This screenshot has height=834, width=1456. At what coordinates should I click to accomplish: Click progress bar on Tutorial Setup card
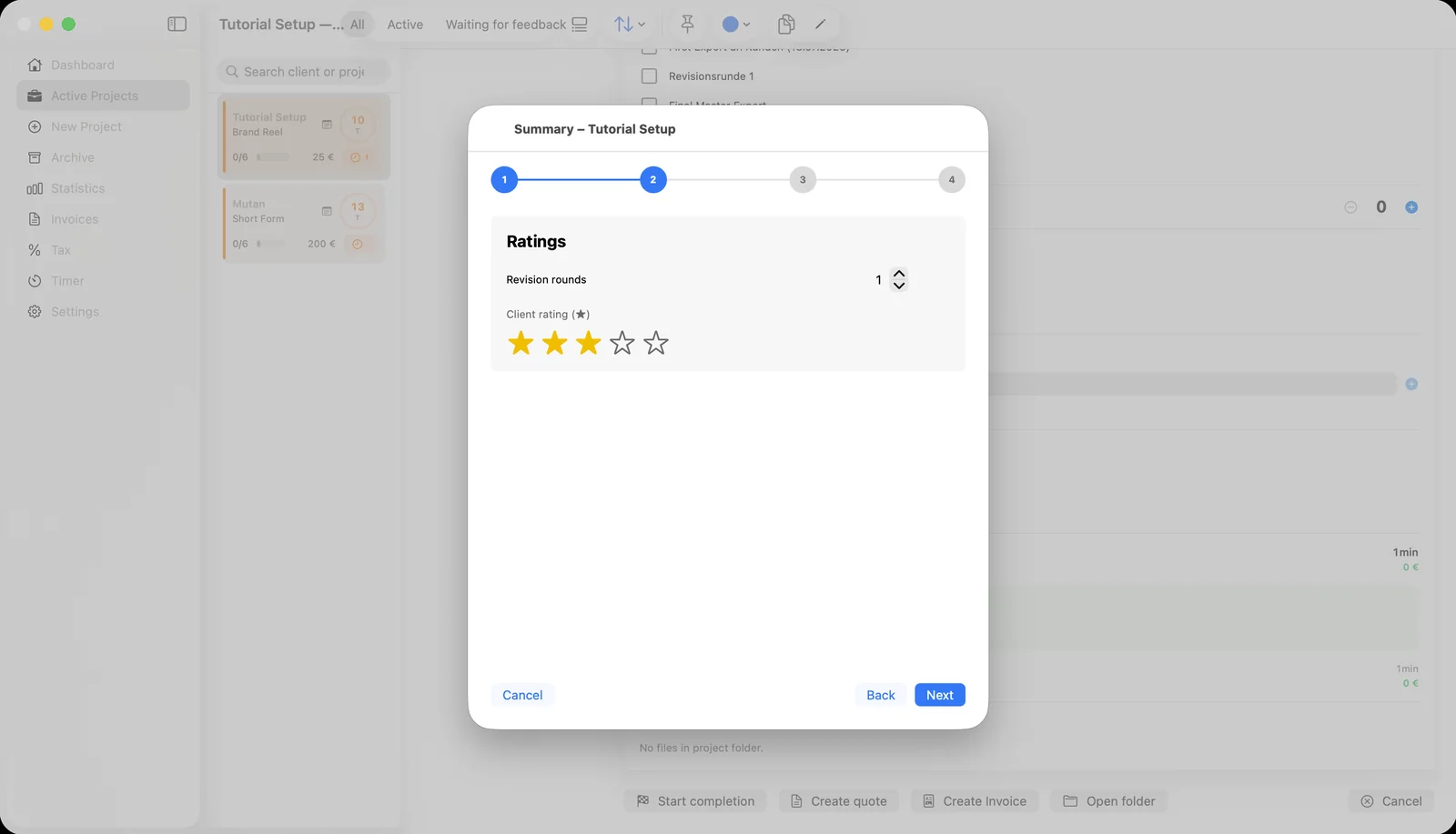(272, 157)
